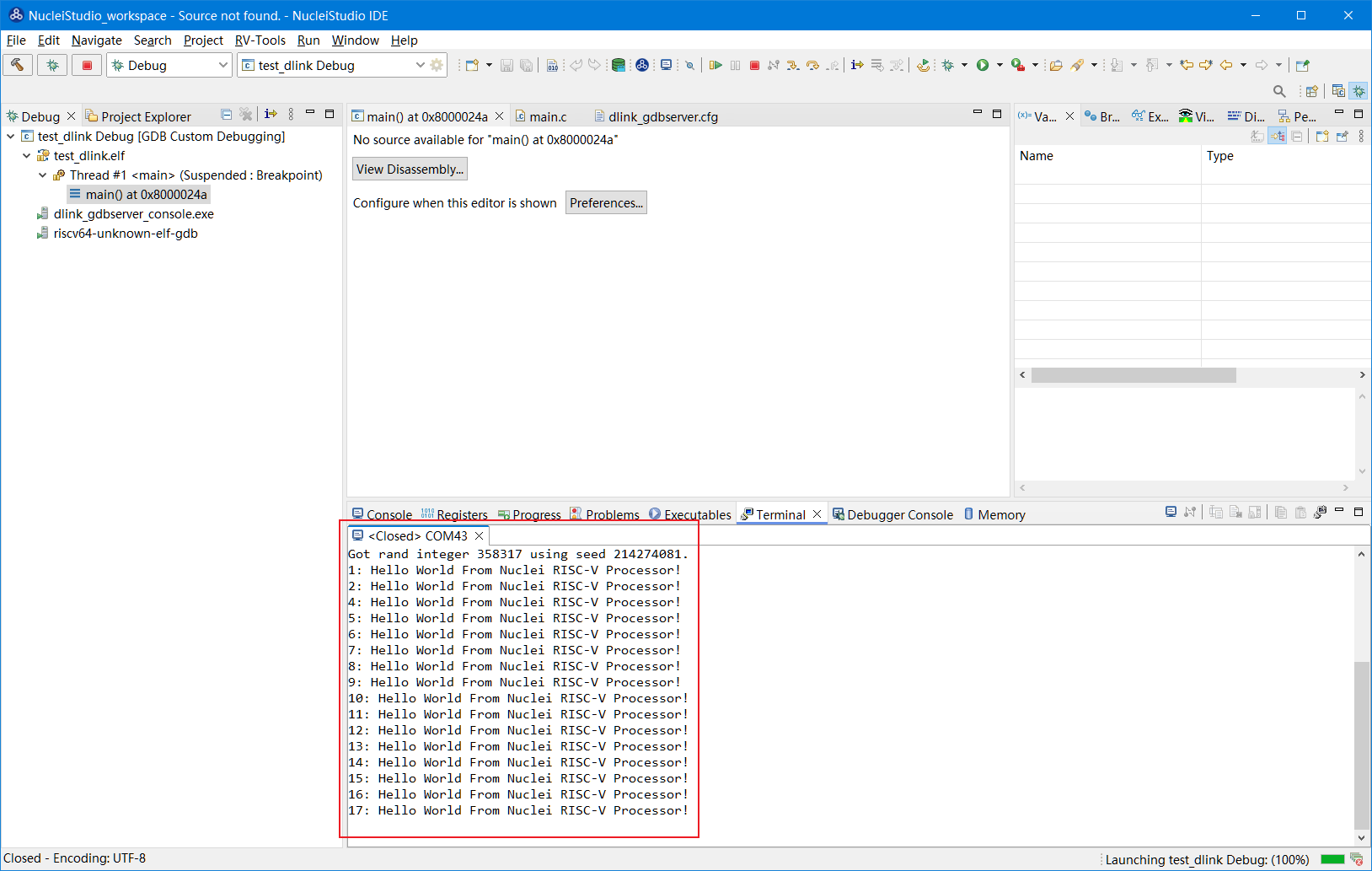This screenshot has width=1372, height=871.
Task: Click the View Disassembly button
Action: tap(410, 169)
